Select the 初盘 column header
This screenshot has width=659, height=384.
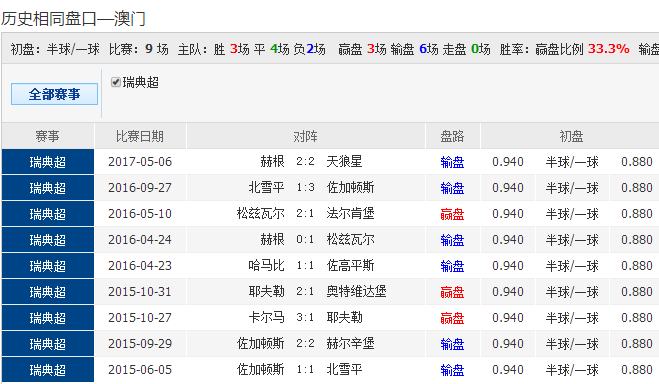571,136
